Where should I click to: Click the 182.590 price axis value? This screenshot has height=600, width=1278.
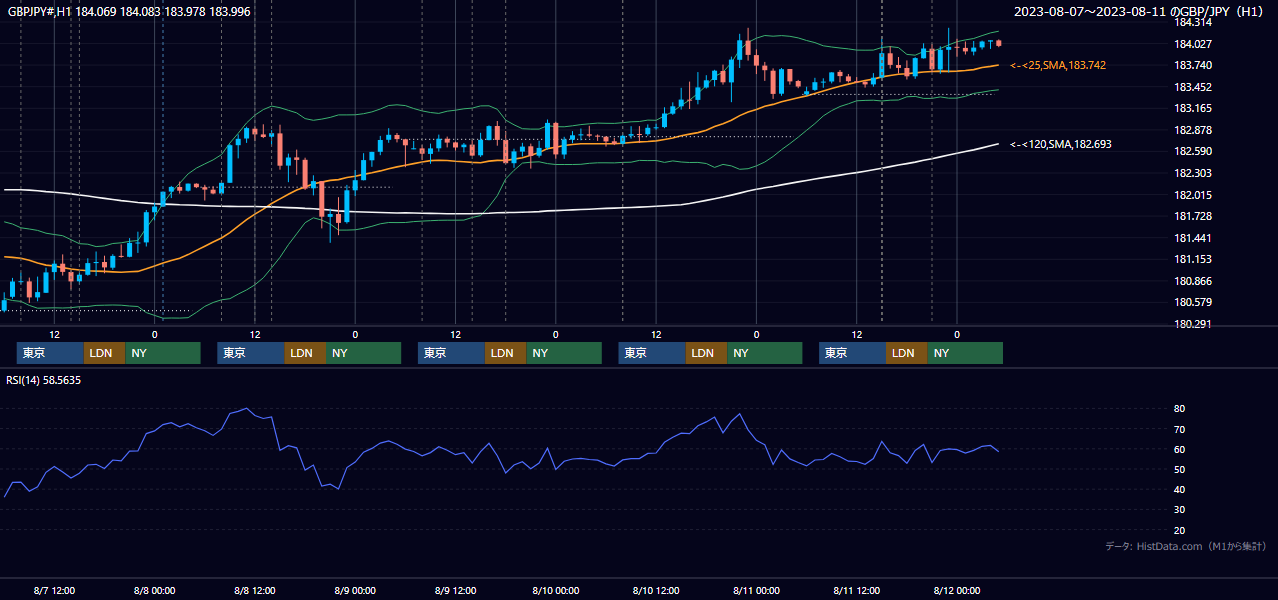[x=1193, y=152]
